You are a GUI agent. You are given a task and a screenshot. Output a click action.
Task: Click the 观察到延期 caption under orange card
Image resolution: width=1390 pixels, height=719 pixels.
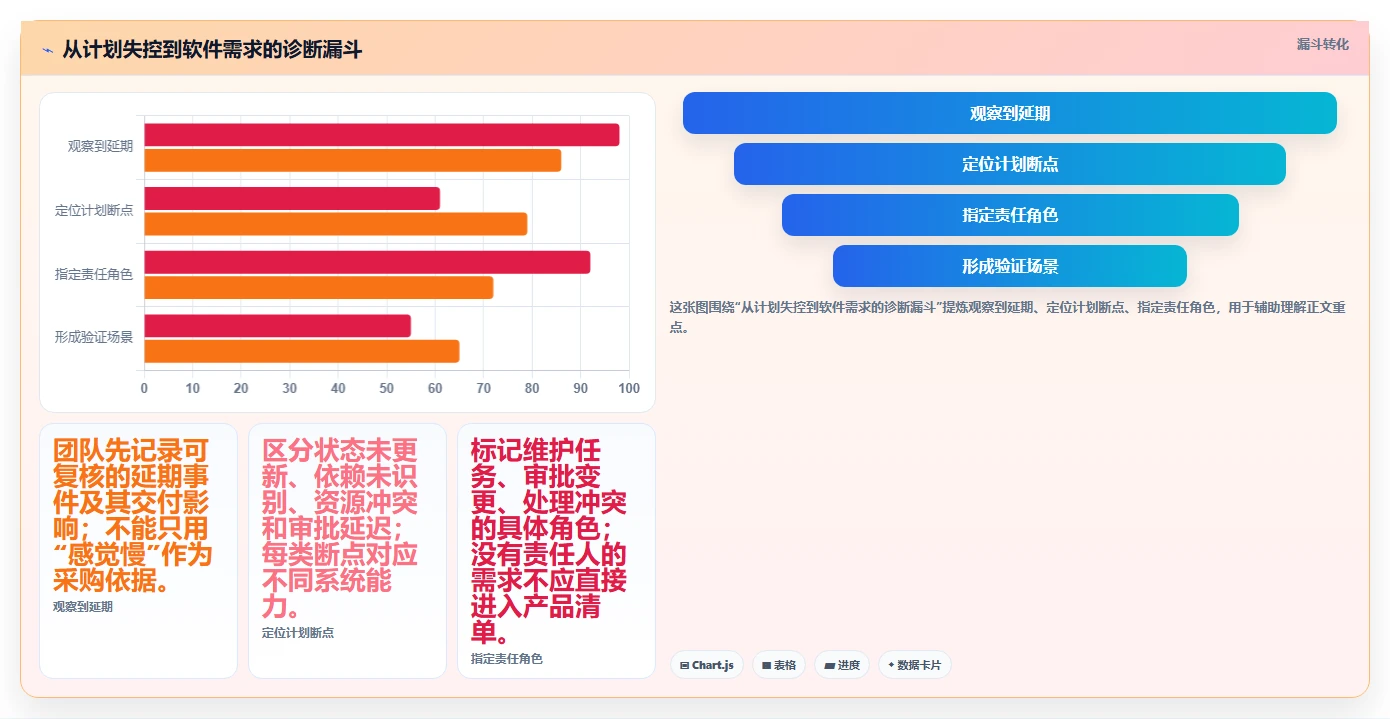(x=83, y=606)
